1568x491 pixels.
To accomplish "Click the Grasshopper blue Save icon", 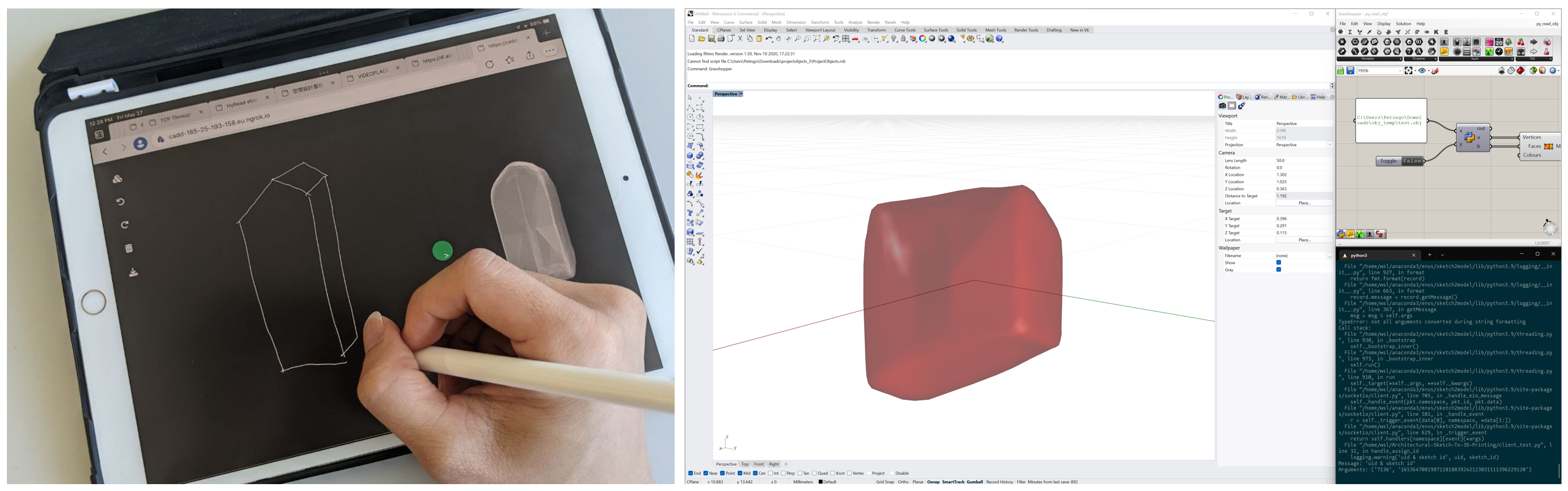I will click(x=1351, y=71).
